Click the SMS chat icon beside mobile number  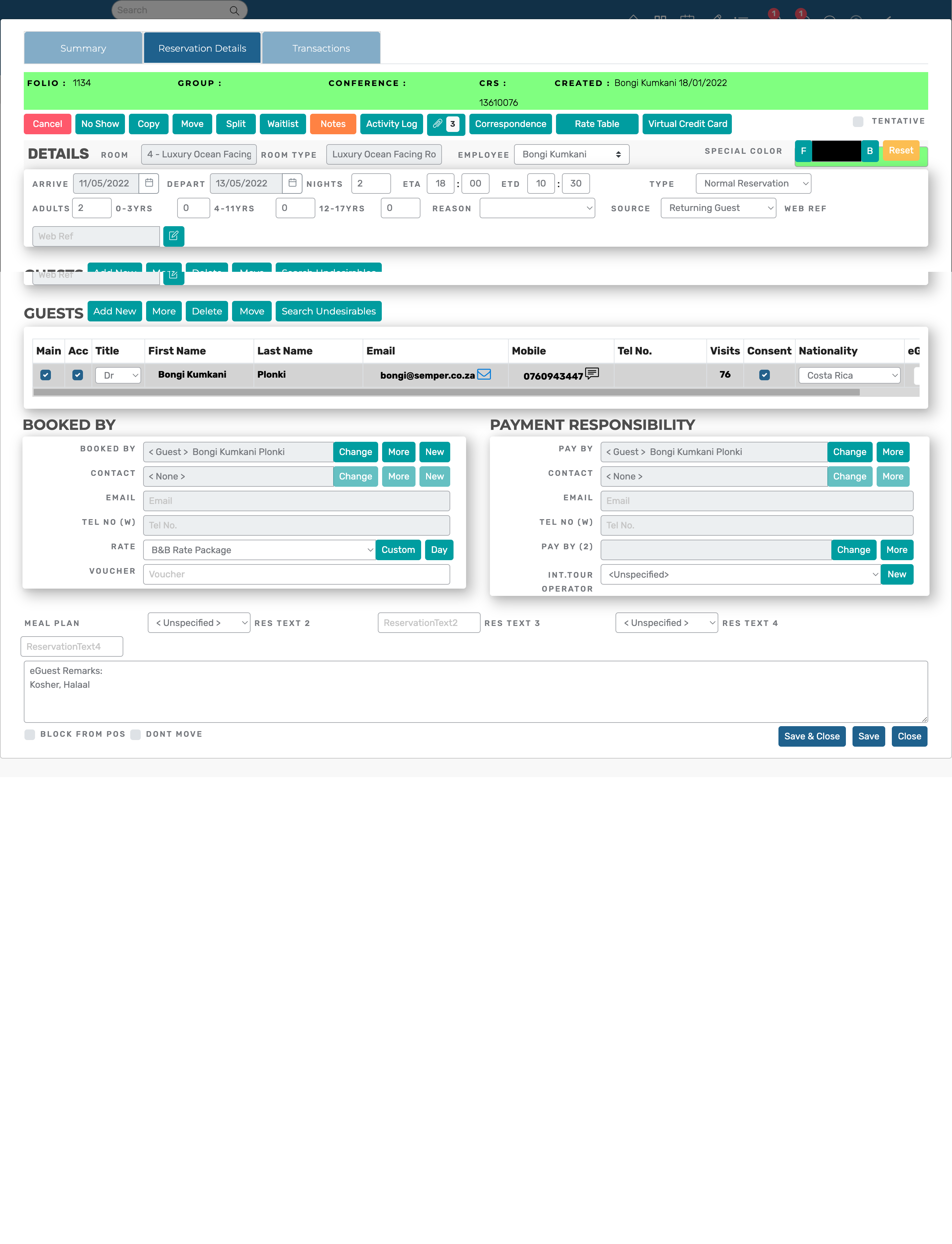pos(592,373)
